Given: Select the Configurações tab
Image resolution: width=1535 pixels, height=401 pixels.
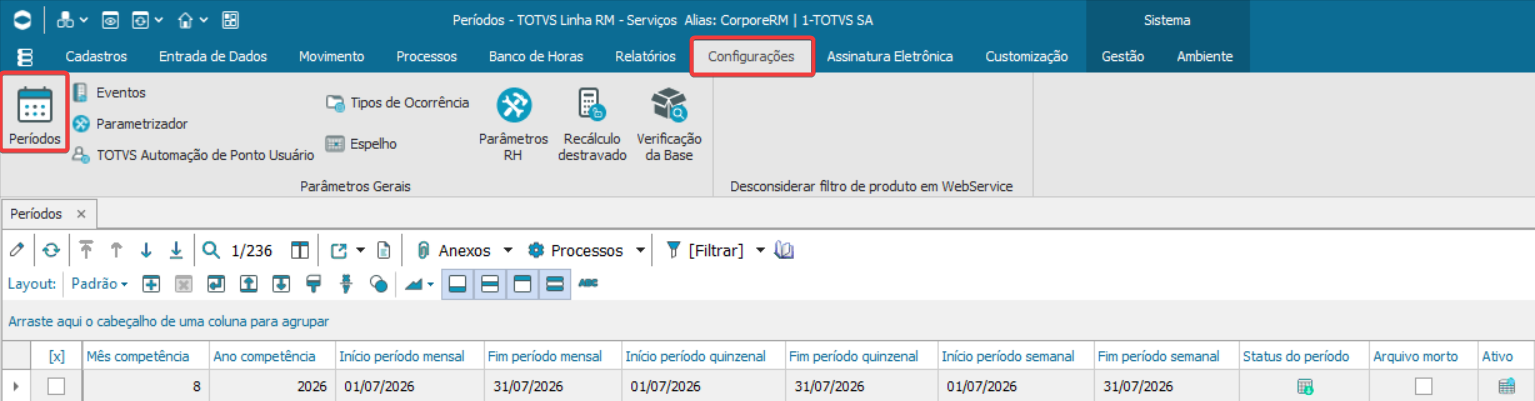Looking at the screenshot, I should [751, 56].
